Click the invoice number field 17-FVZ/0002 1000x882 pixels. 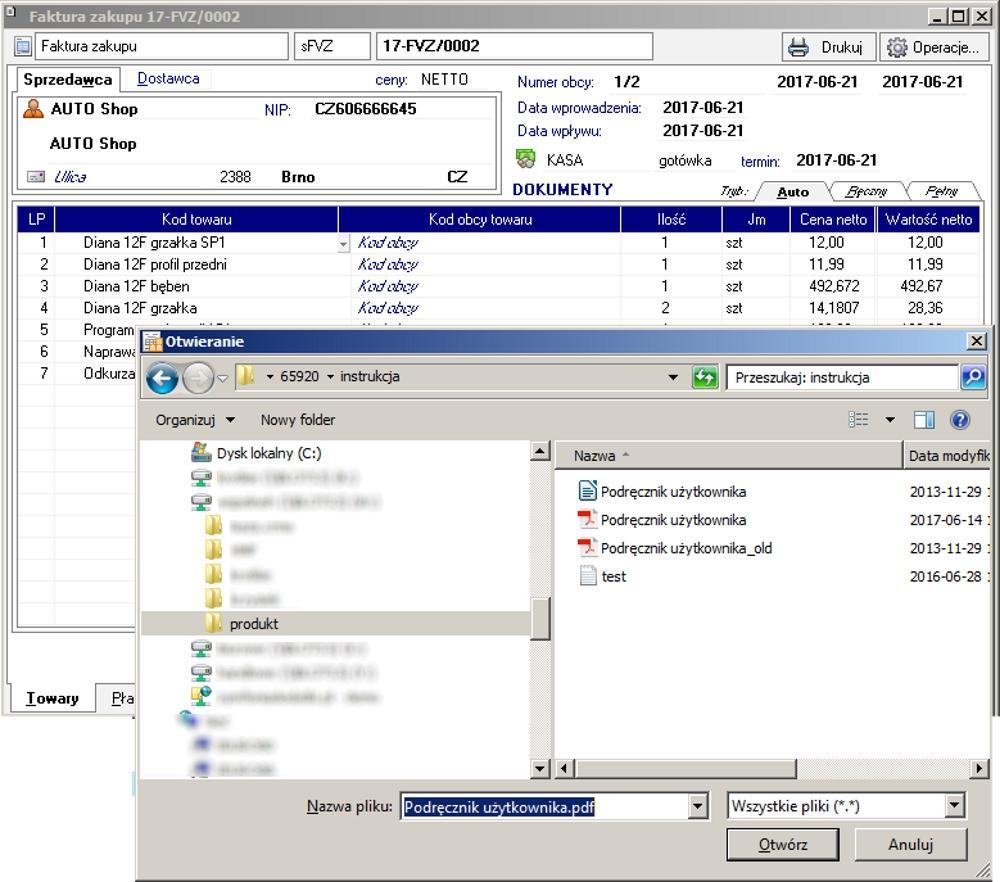click(x=514, y=46)
